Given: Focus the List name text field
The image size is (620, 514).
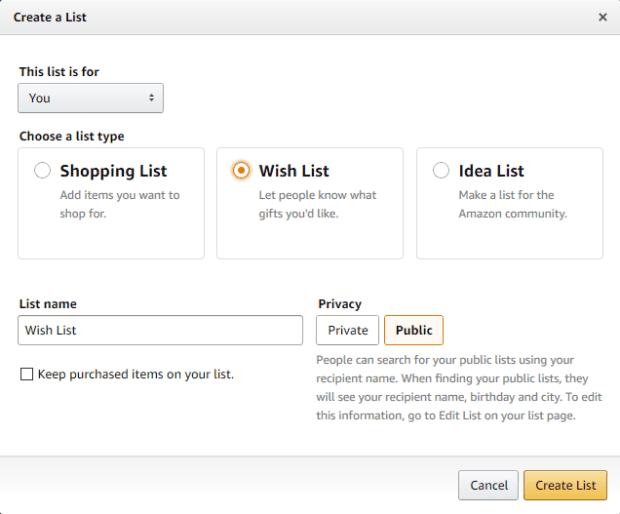Looking at the screenshot, I should pos(160,330).
